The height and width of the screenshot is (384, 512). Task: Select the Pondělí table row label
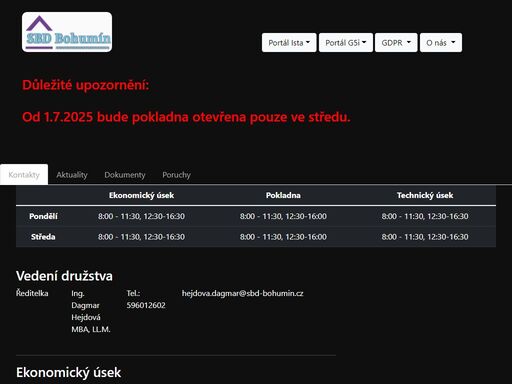(43, 216)
